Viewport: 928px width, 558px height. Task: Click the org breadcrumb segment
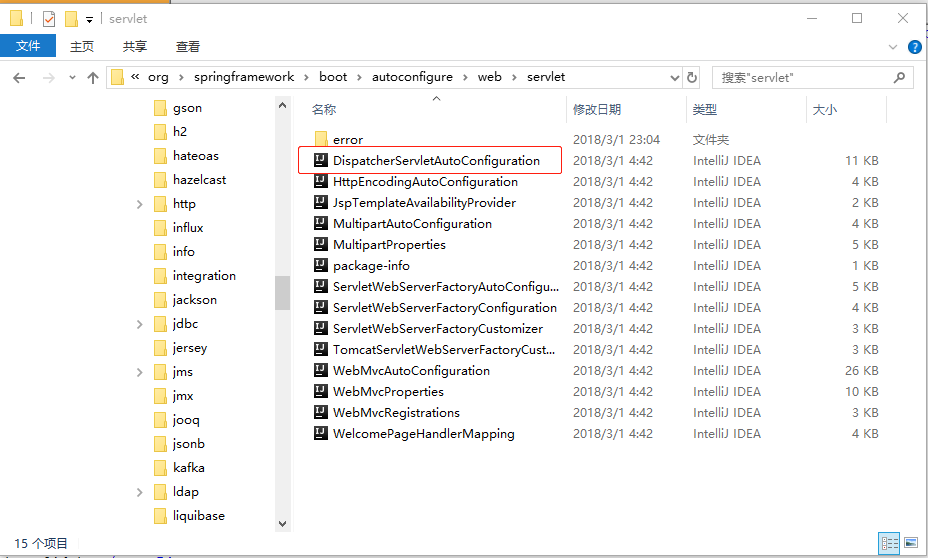pos(158,77)
